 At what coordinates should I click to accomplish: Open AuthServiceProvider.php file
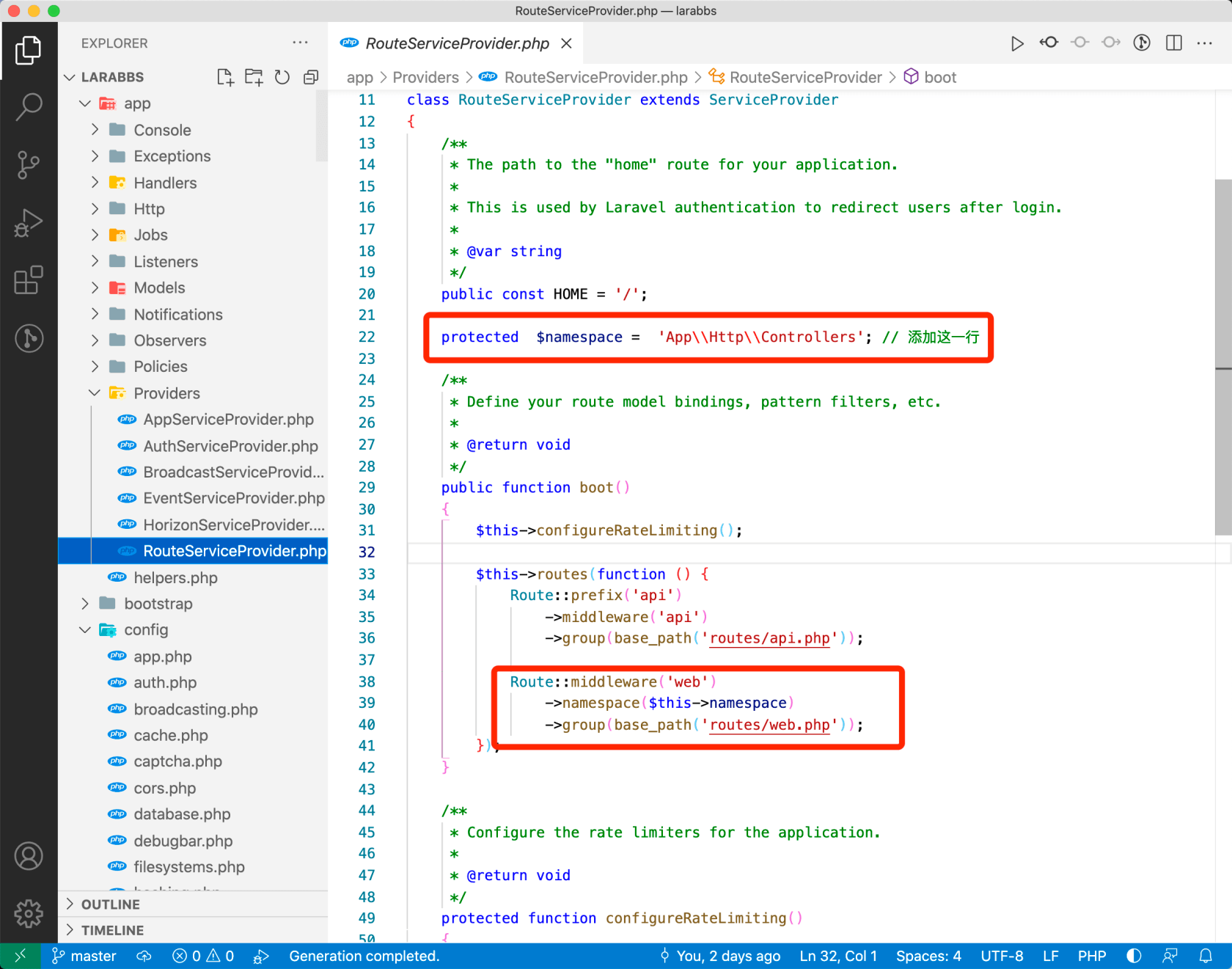point(192,446)
